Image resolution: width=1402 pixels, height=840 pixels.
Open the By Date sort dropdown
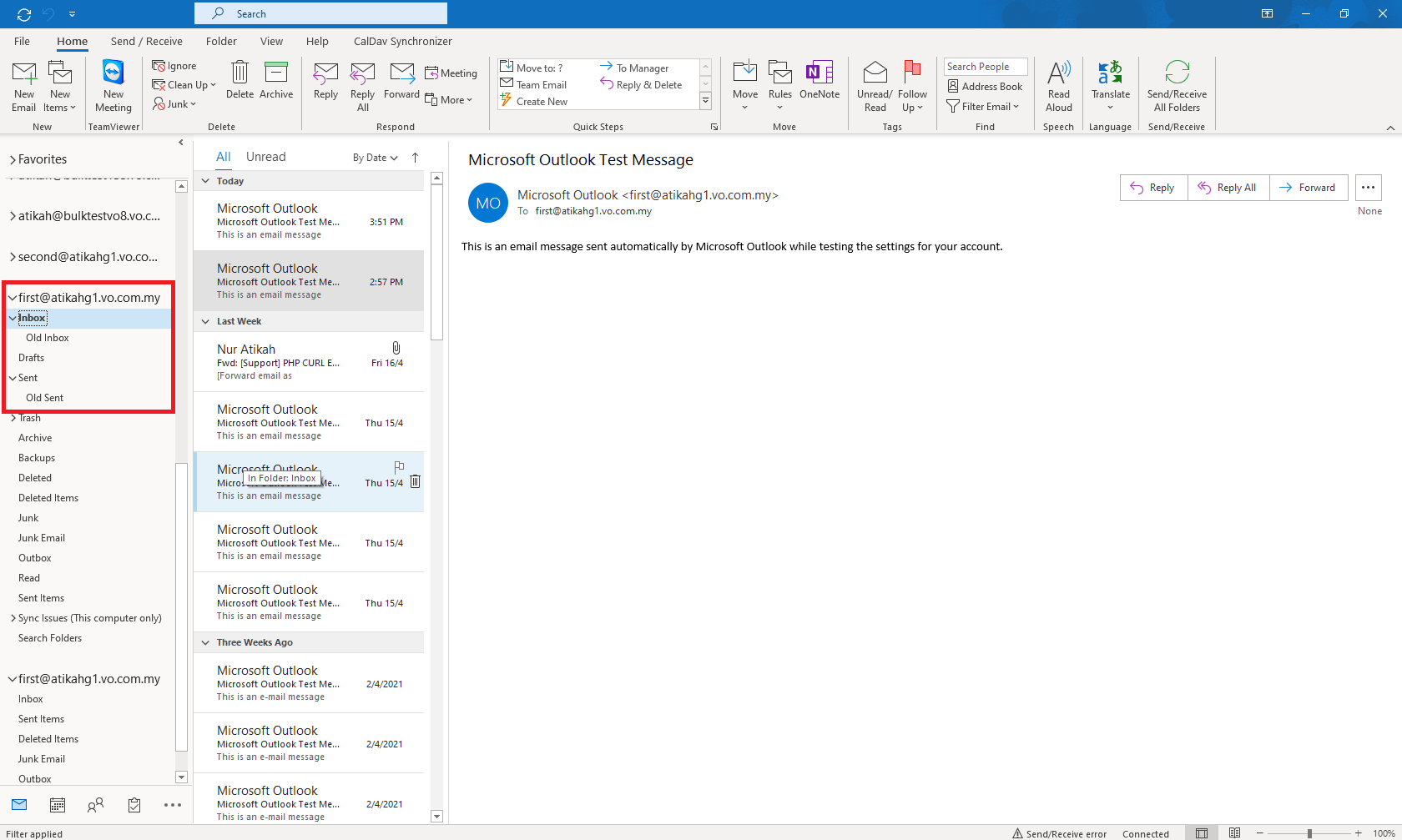pyautogui.click(x=375, y=158)
